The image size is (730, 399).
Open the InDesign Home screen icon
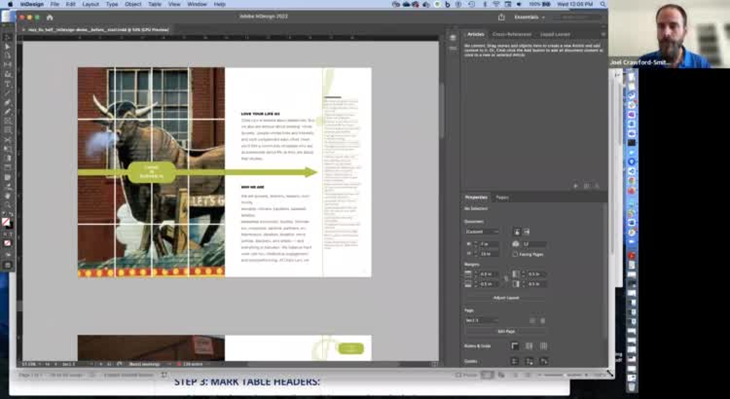(x=50, y=17)
